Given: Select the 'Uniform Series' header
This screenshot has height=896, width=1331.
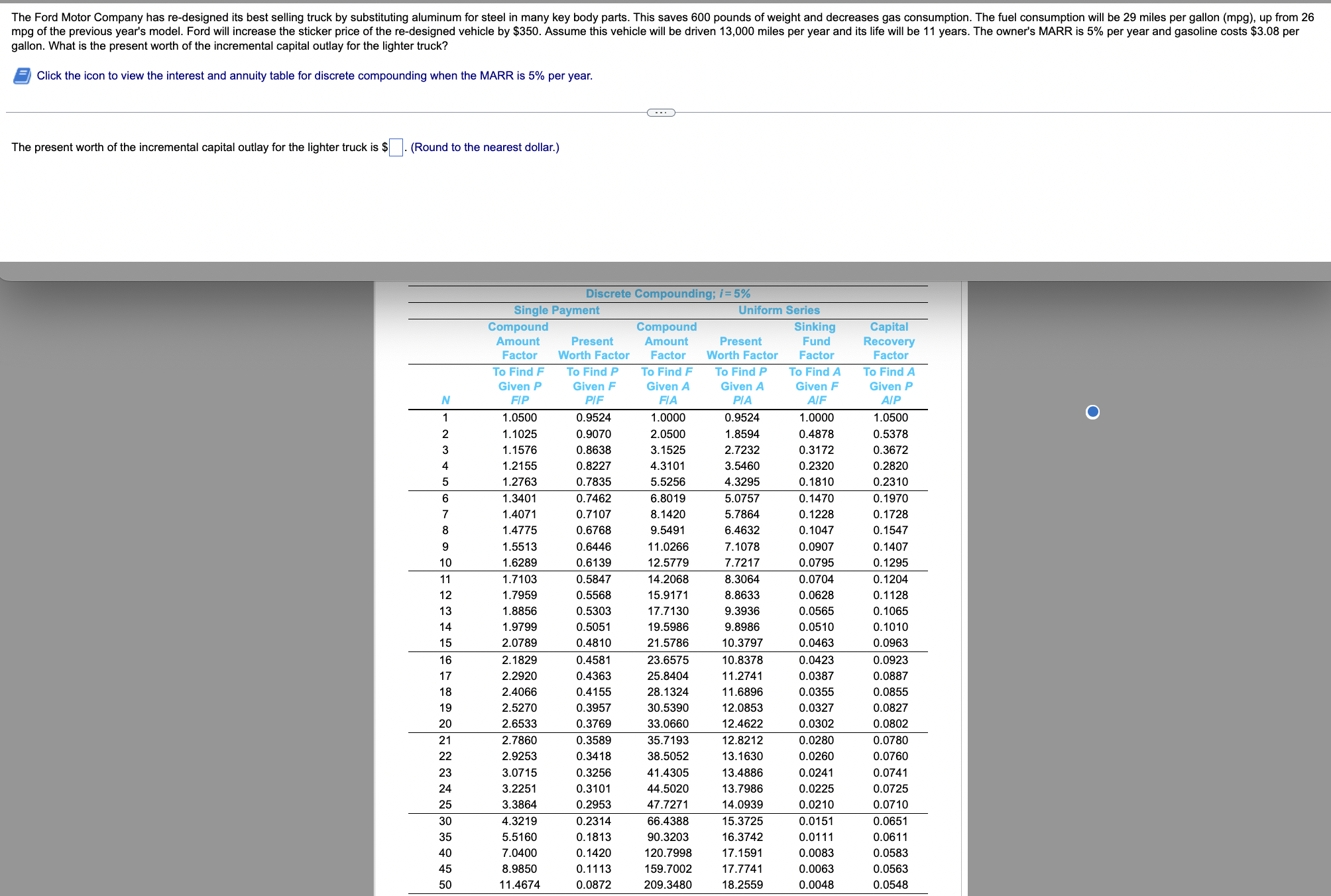Looking at the screenshot, I should [x=779, y=310].
